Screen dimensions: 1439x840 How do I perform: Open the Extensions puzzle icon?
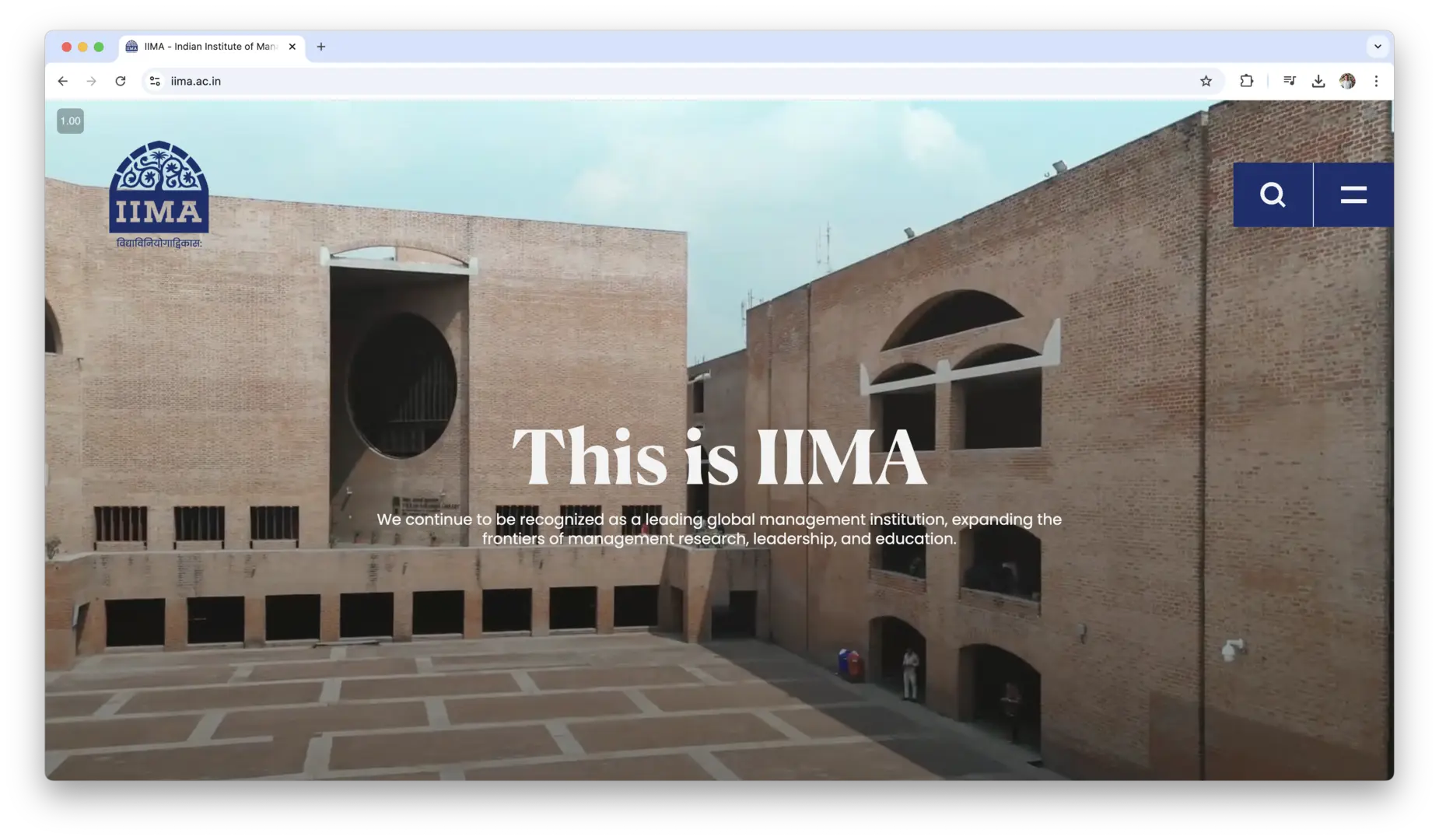click(1246, 81)
